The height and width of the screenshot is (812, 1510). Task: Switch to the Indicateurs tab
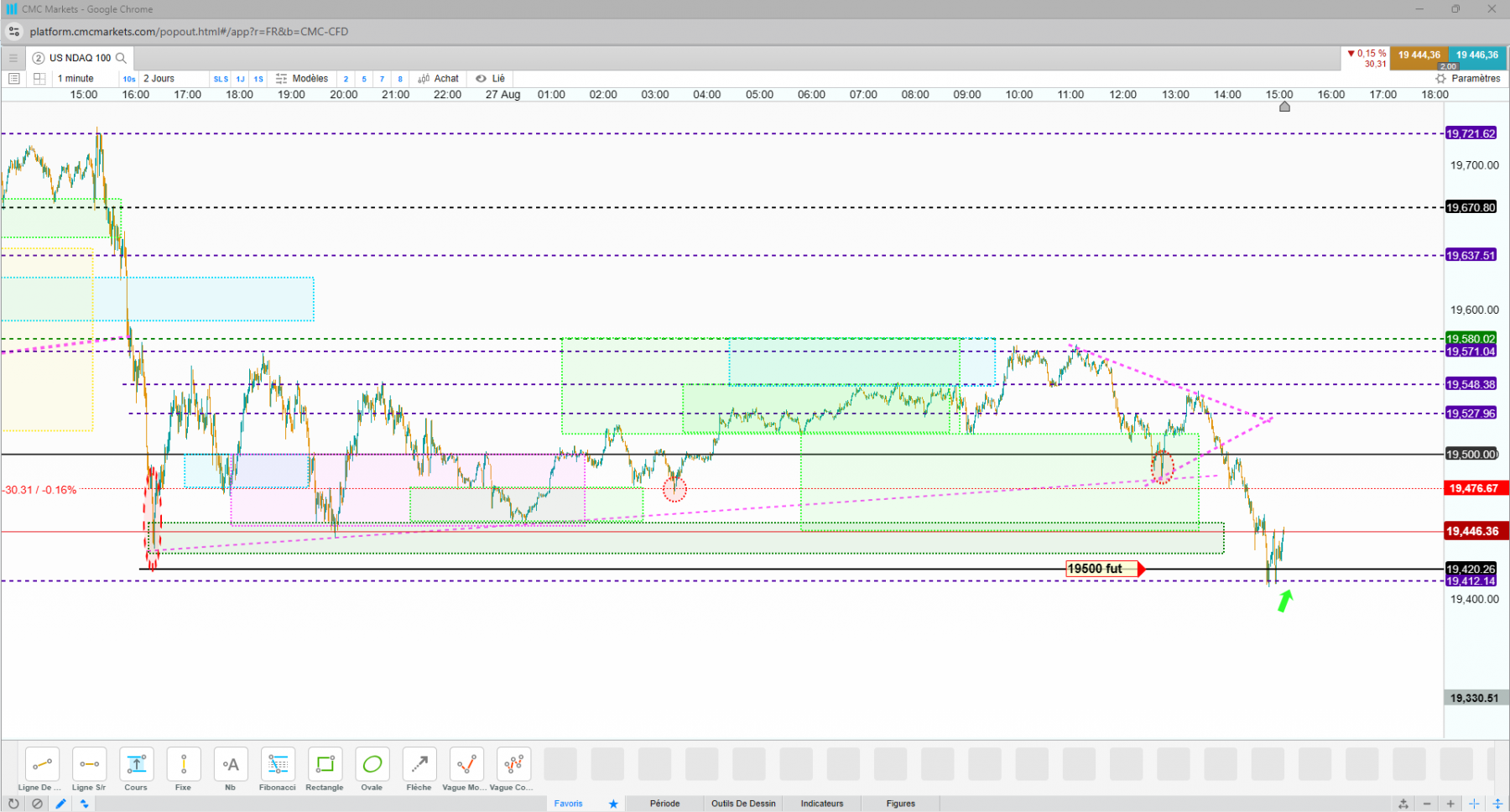822,804
